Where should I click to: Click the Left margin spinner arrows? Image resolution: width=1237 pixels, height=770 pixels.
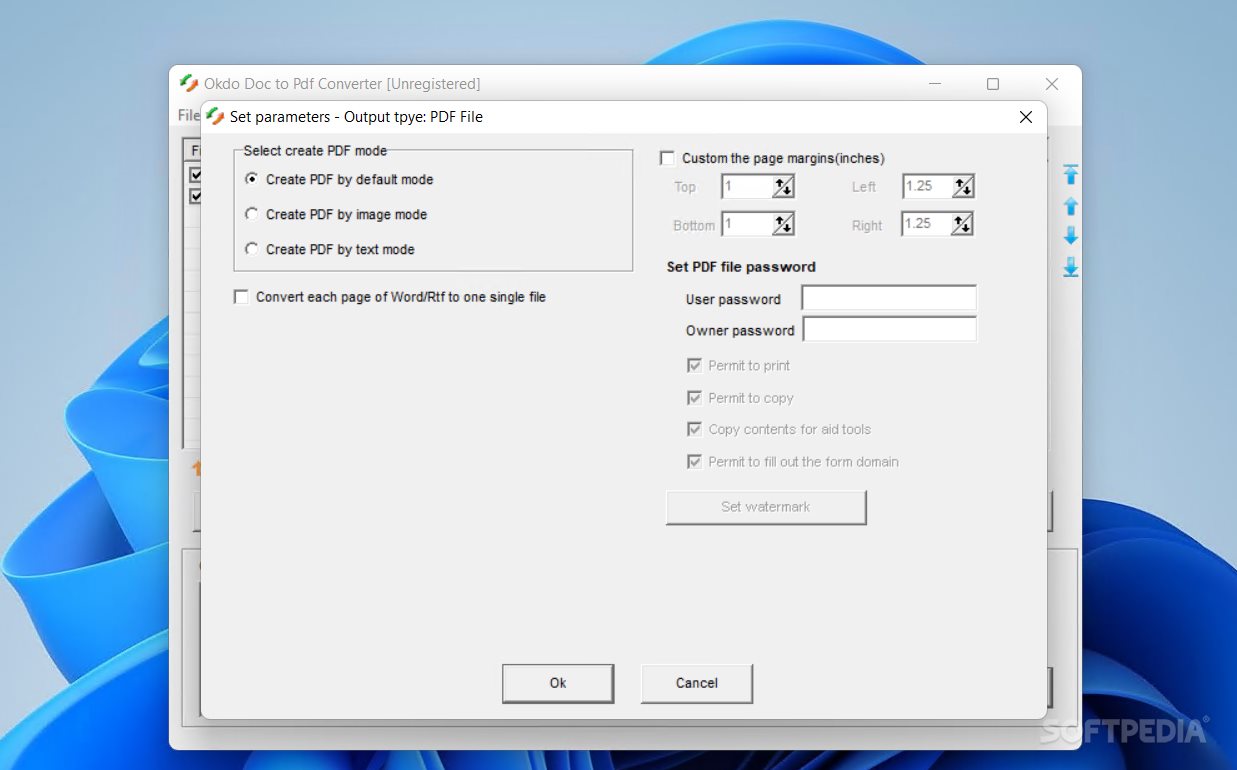[962, 186]
